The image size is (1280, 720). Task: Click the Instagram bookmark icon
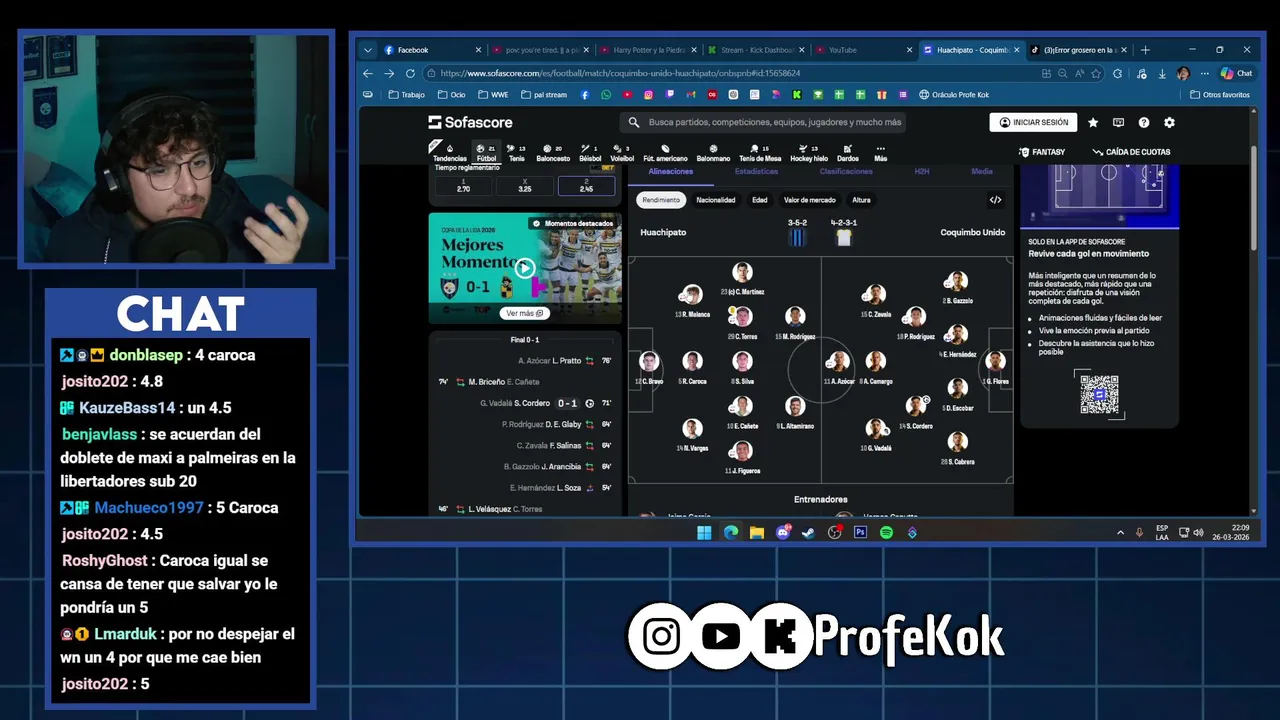click(x=648, y=95)
